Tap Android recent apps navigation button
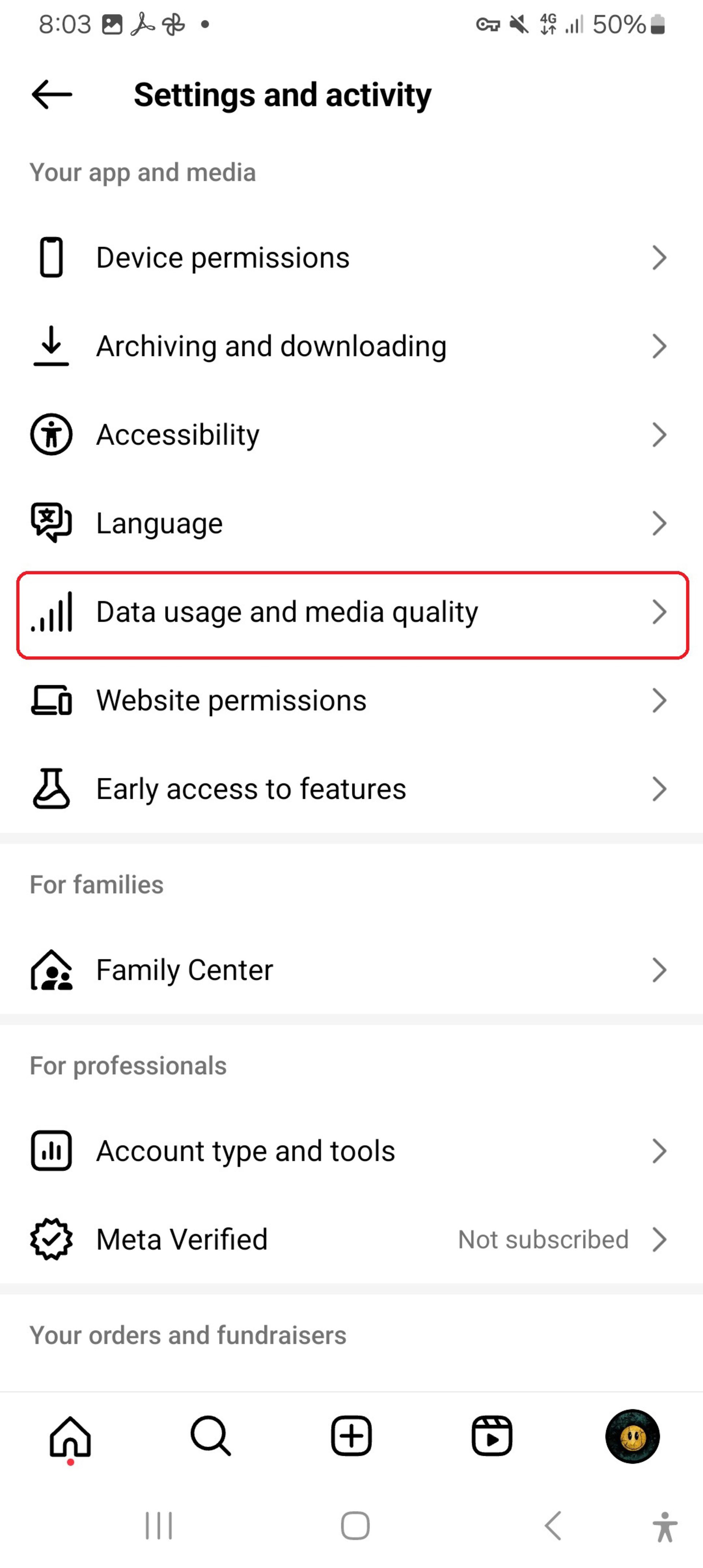The height and width of the screenshot is (1568, 703). [159, 1526]
